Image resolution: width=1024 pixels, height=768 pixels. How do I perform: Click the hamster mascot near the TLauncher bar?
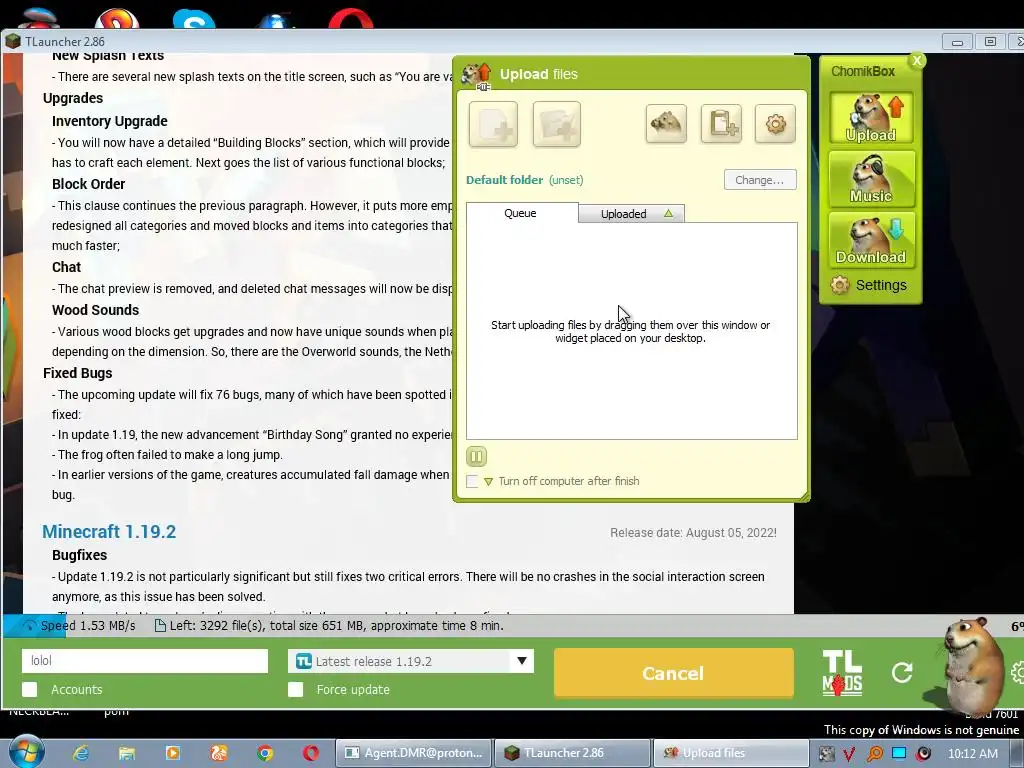973,666
